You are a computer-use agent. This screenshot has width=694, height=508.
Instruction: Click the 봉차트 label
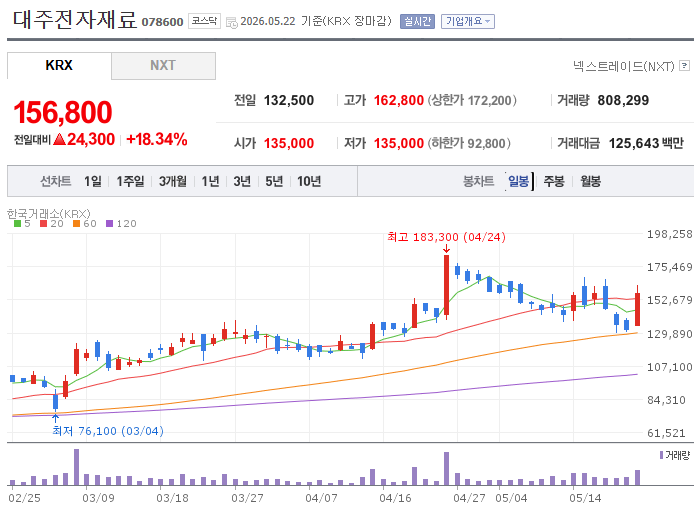click(478, 181)
